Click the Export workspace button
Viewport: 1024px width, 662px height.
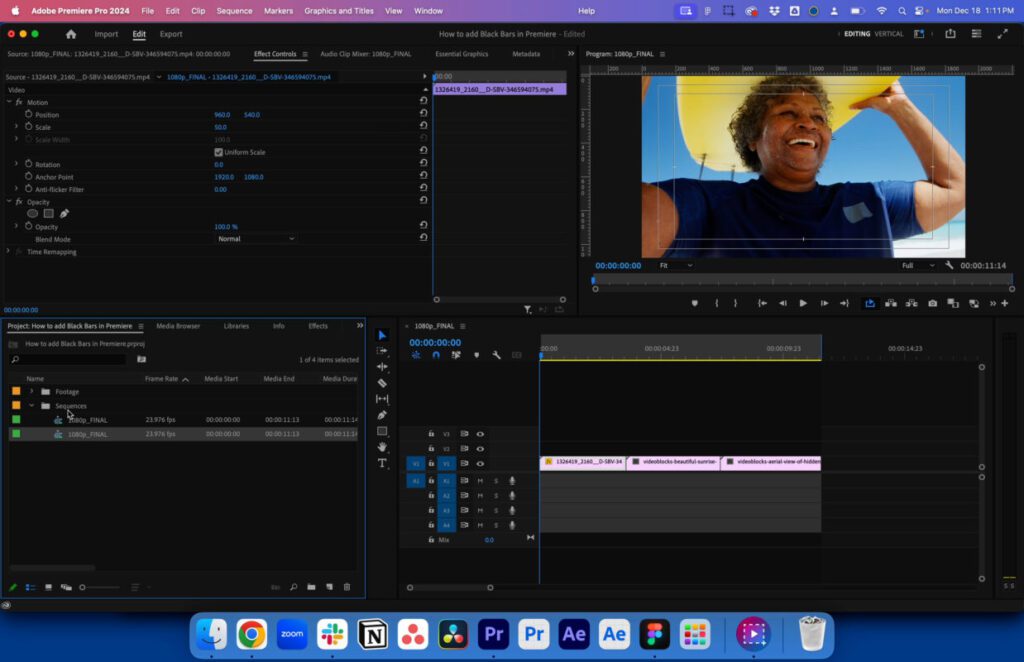pos(171,33)
